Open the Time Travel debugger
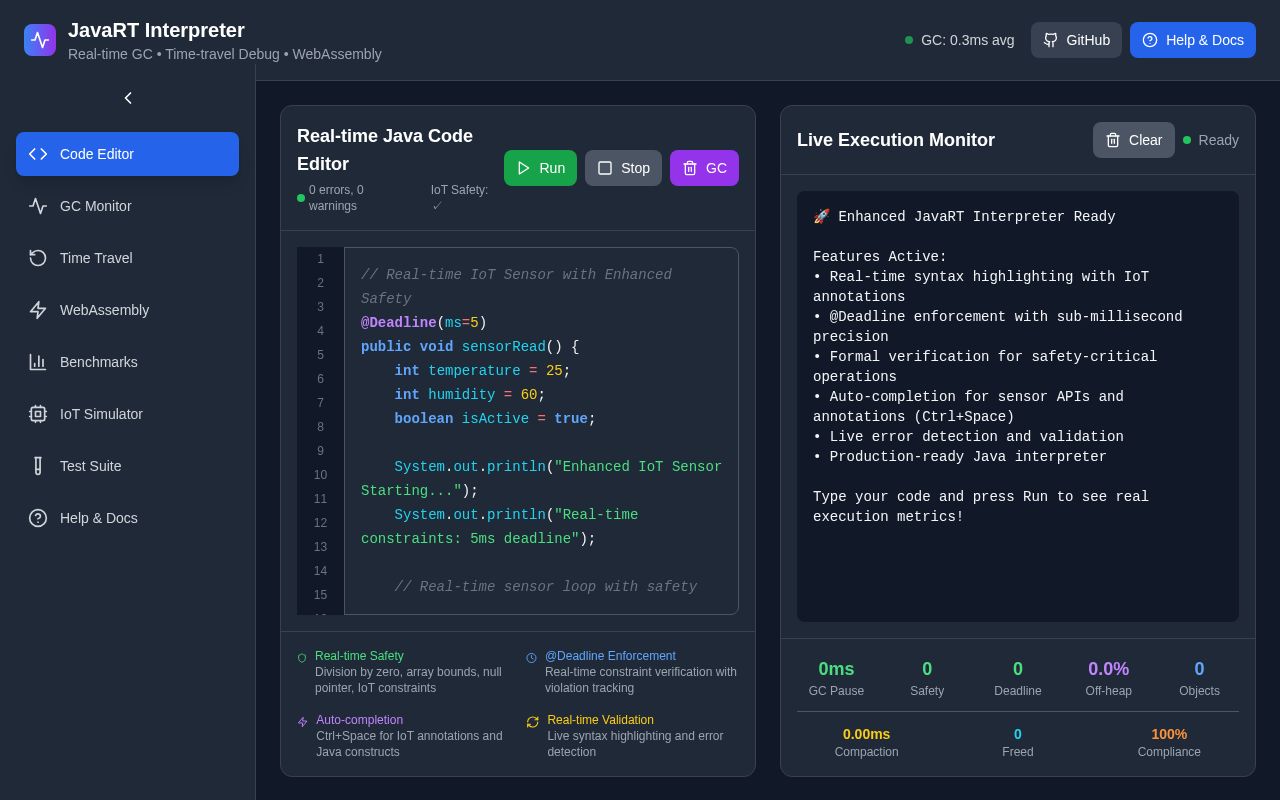Image resolution: width=1280 pixels, height=800 pixels. (127, 258)
